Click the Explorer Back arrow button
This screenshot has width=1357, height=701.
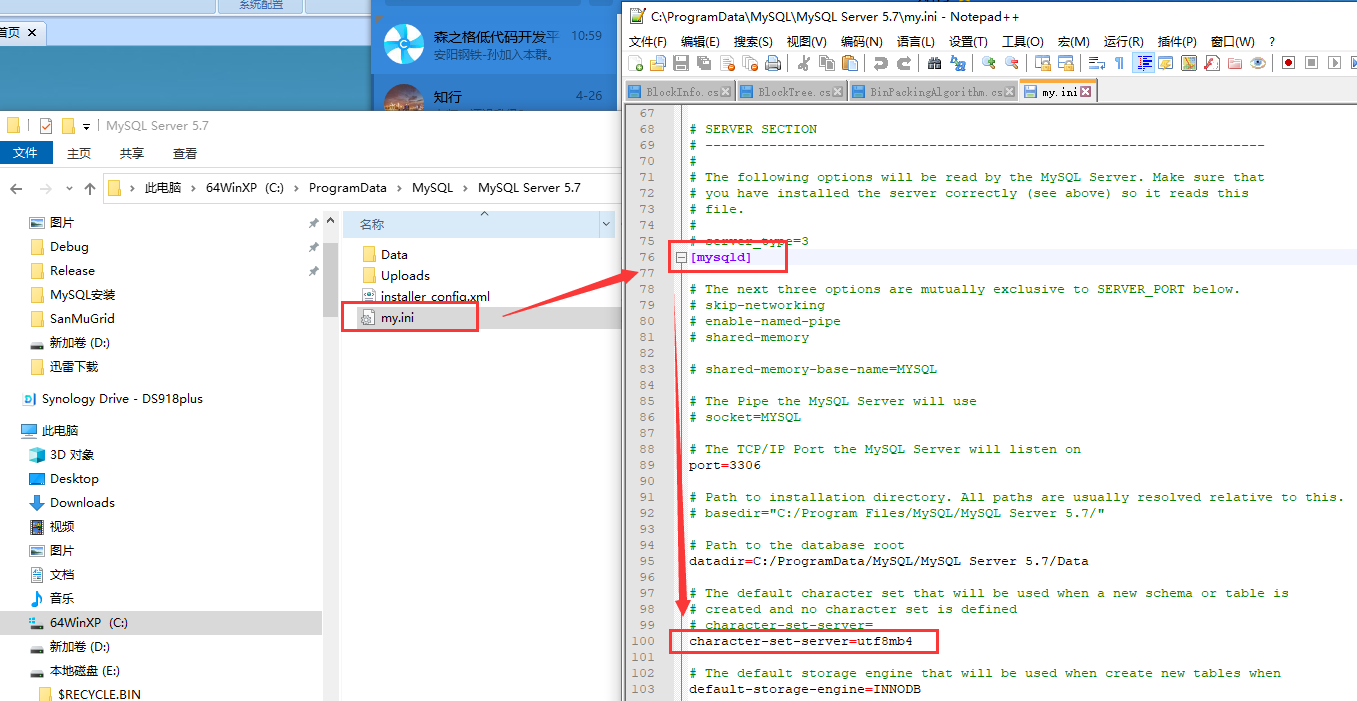(x=16, y=188)
